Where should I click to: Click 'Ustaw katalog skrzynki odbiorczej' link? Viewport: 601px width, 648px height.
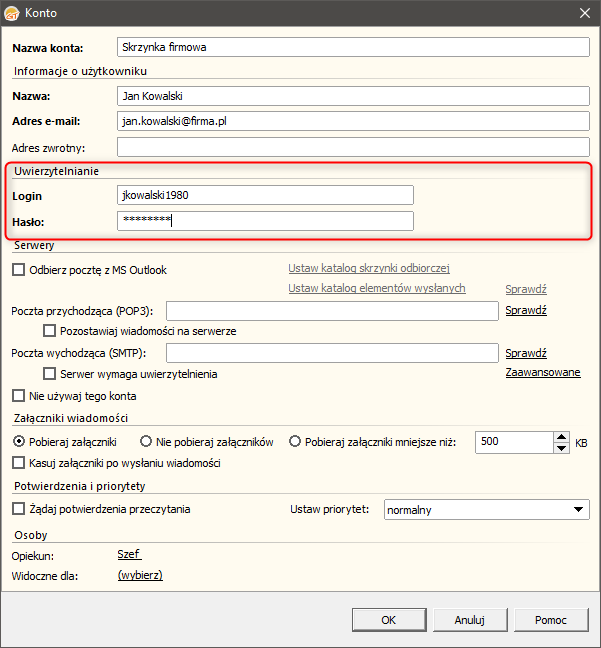(x=369, y=268)
